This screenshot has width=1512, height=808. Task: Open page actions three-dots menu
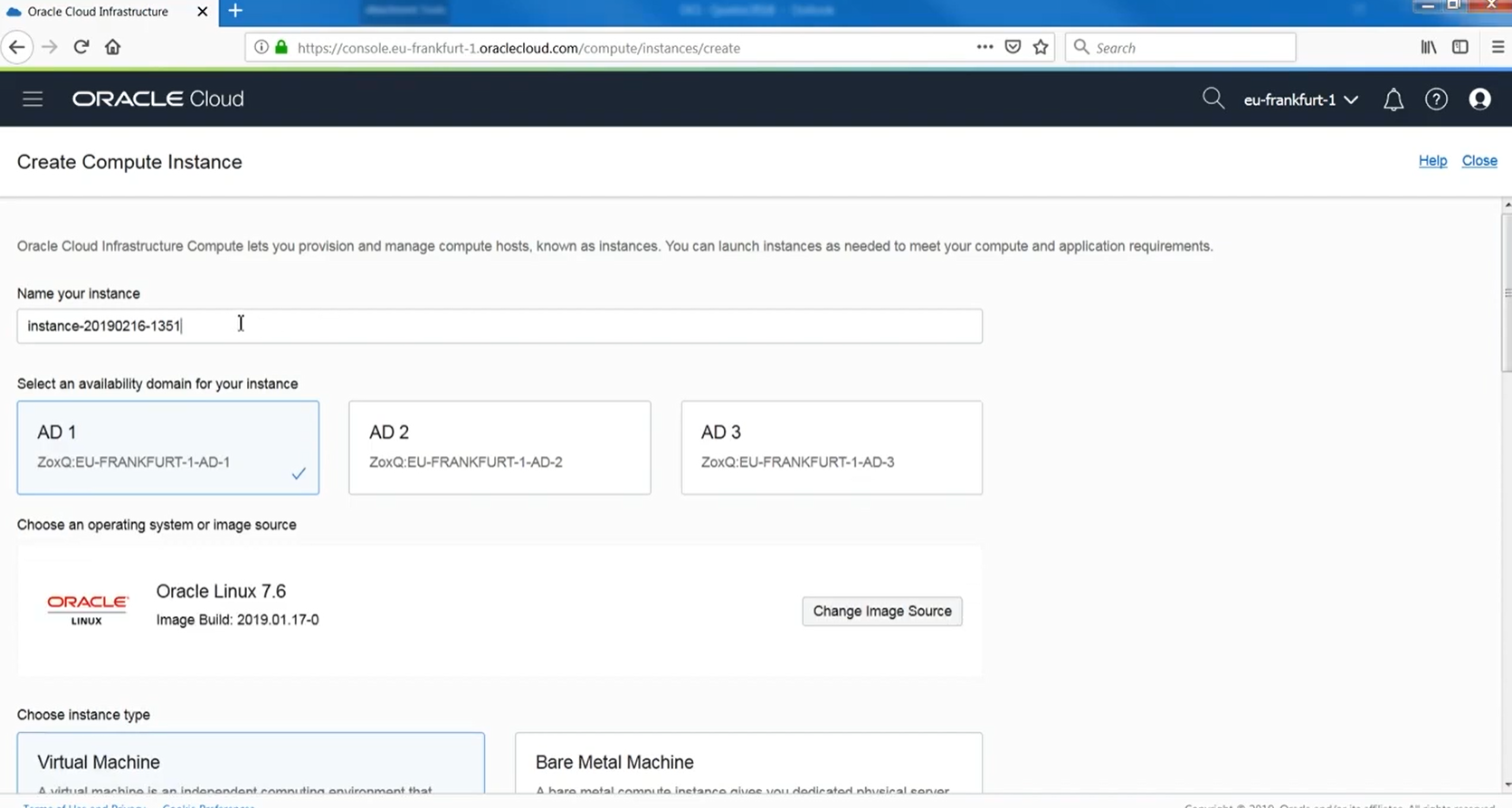point(984,47)
